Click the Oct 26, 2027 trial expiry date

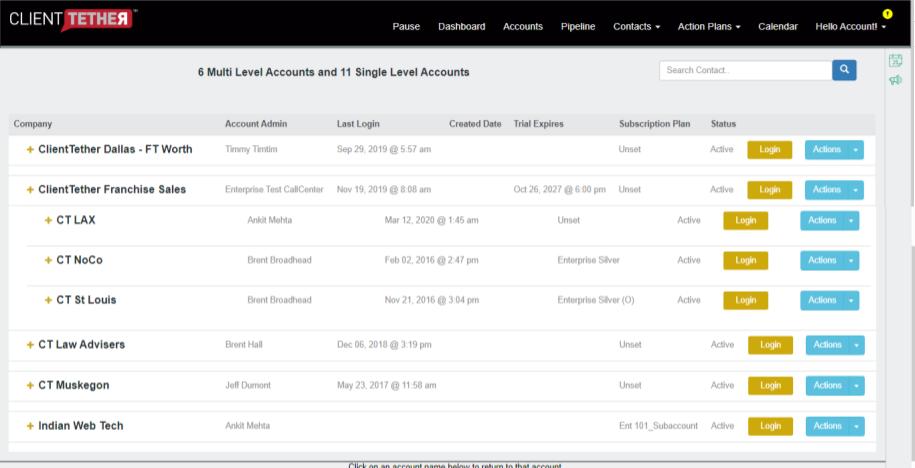[x=560, y=190]
